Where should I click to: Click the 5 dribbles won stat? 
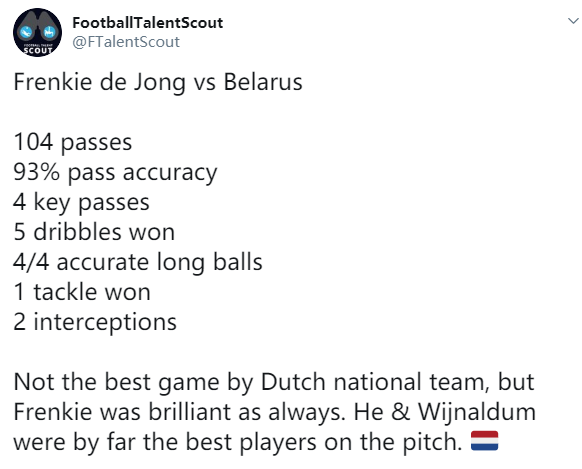tap(94, 232)
